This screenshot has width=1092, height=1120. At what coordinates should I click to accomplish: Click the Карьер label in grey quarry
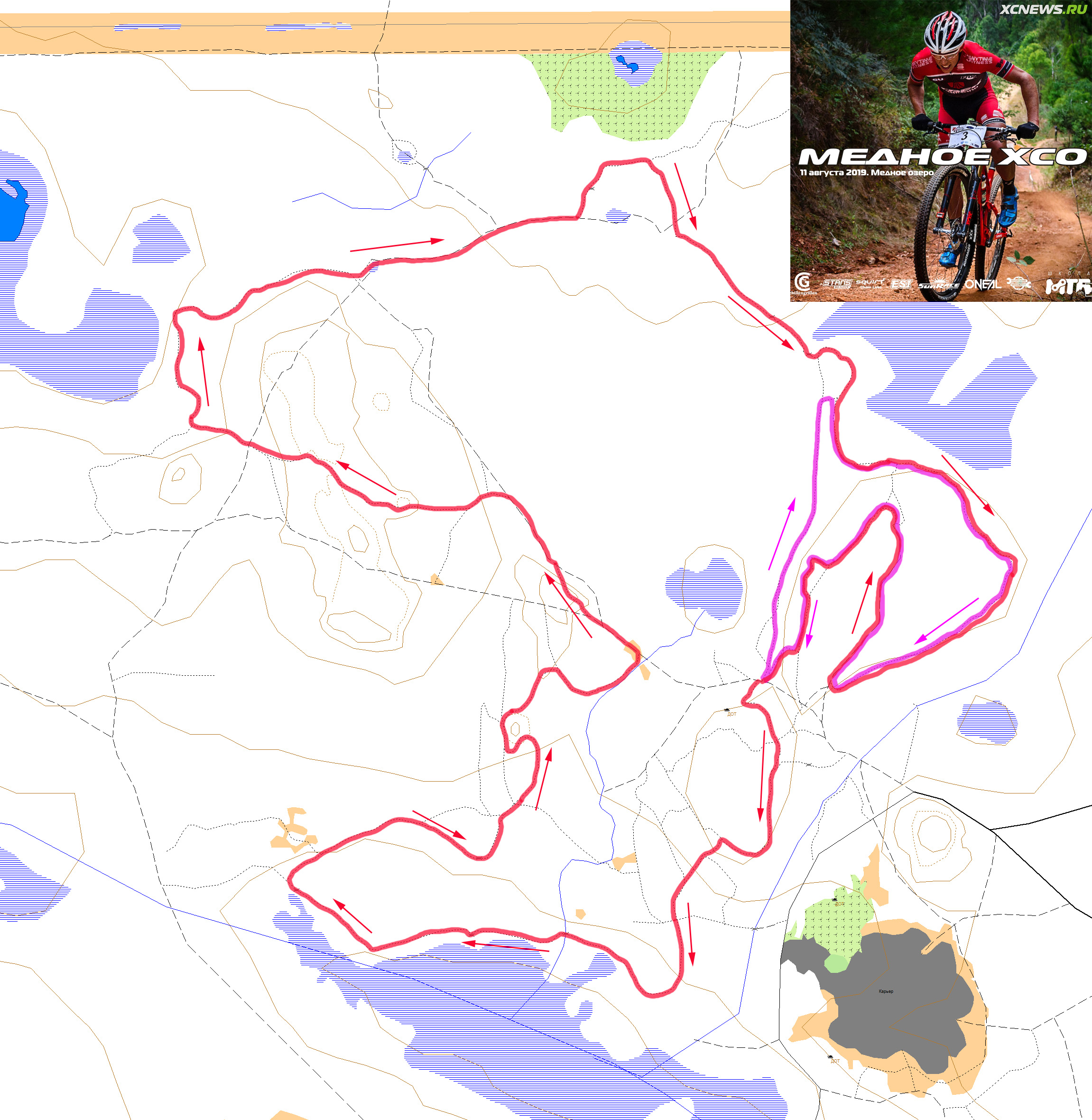coord(886,991)
